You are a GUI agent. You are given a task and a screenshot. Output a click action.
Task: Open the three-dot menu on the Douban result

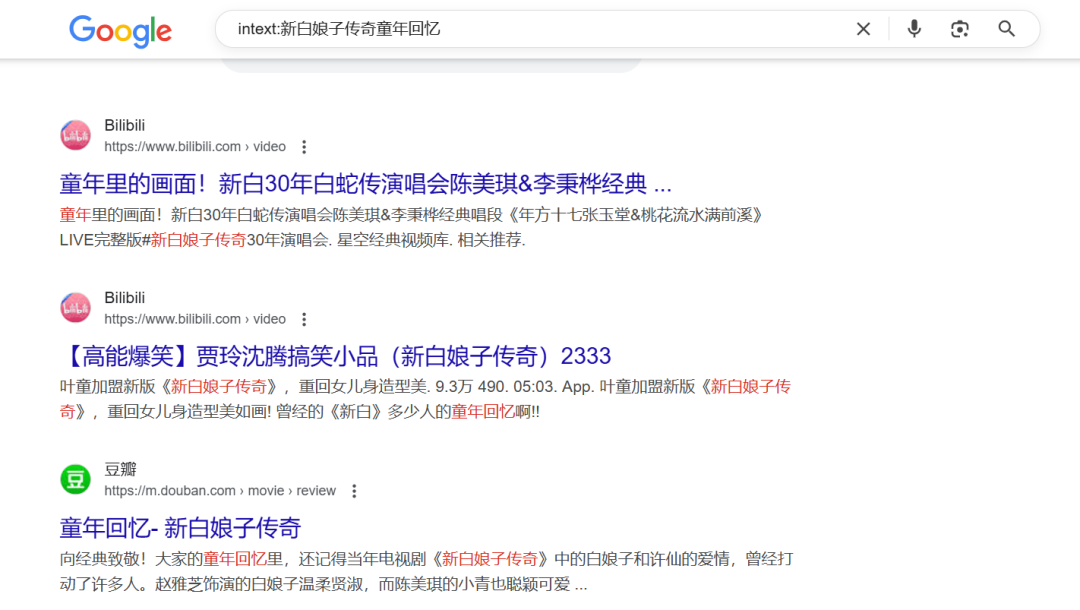[354, 490]
